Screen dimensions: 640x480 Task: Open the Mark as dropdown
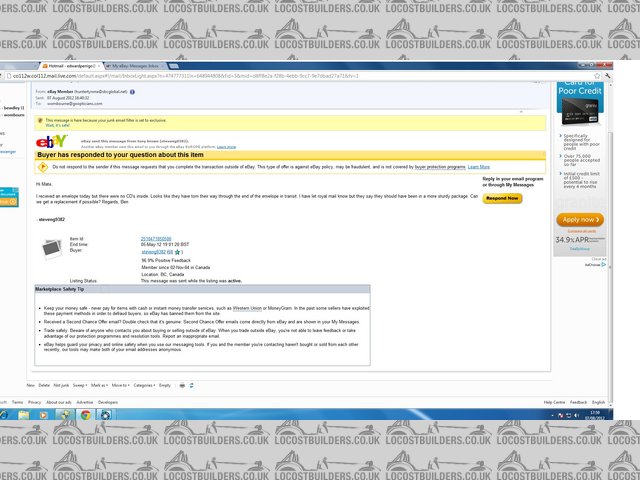pyautogui.click(x=98, y=384)
